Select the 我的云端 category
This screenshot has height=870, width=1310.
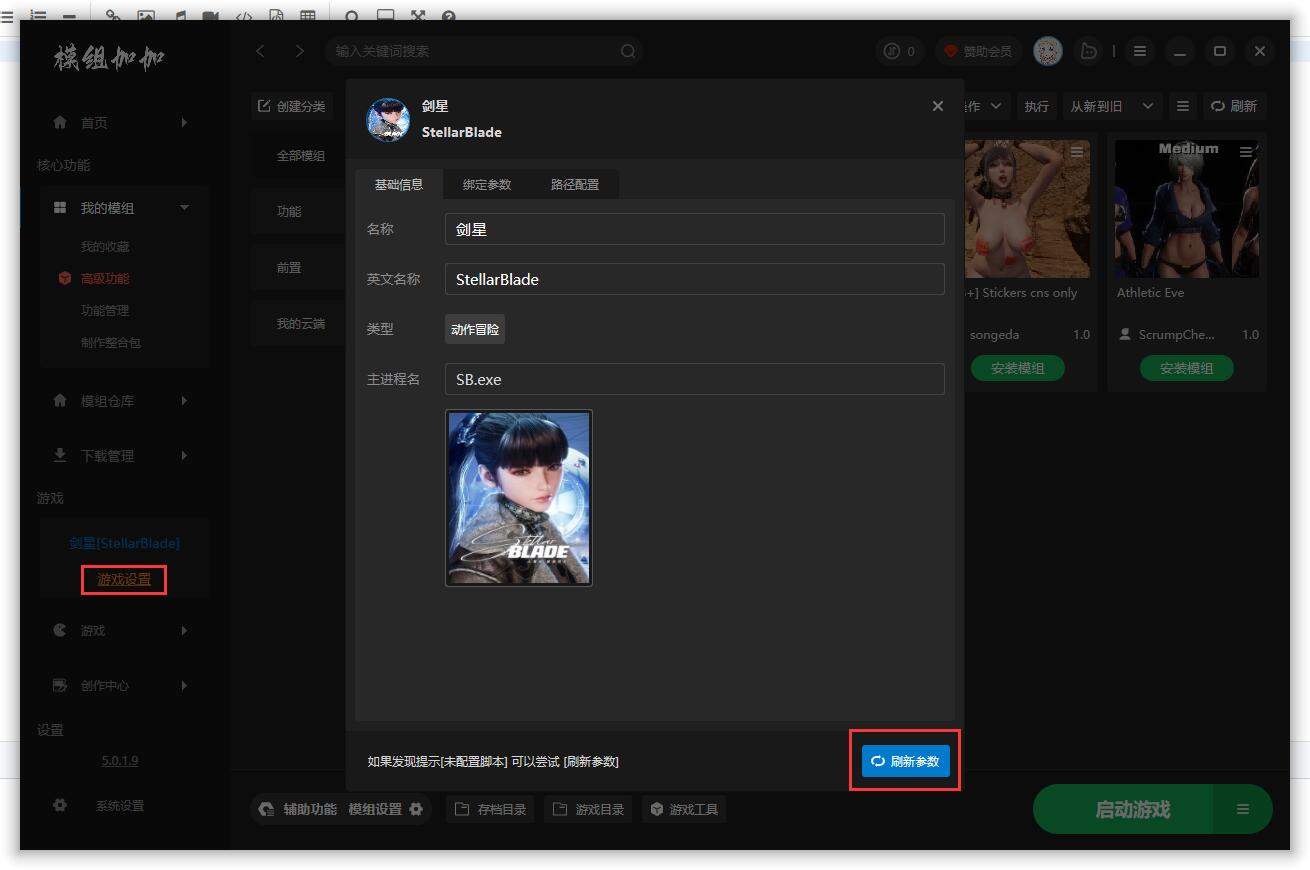coord(300,324)
